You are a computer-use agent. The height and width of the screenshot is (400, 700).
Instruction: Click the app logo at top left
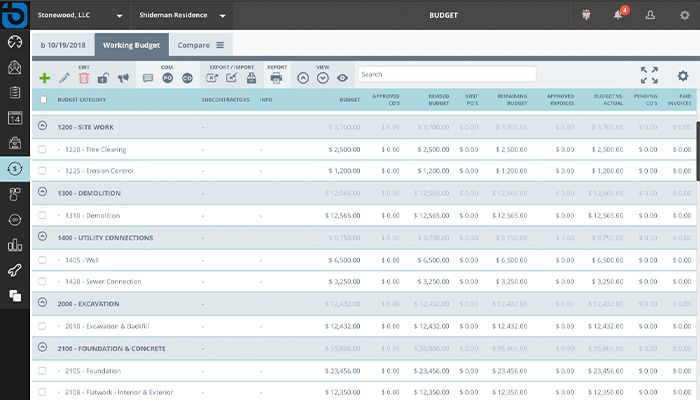pos(15,15)
